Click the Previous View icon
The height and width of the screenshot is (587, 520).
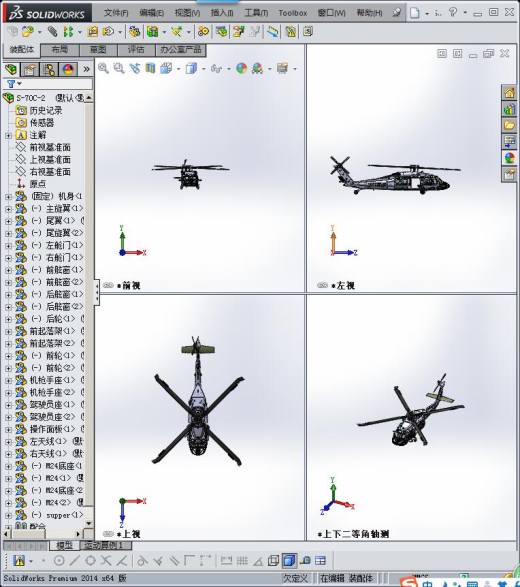tap(134, 68)
